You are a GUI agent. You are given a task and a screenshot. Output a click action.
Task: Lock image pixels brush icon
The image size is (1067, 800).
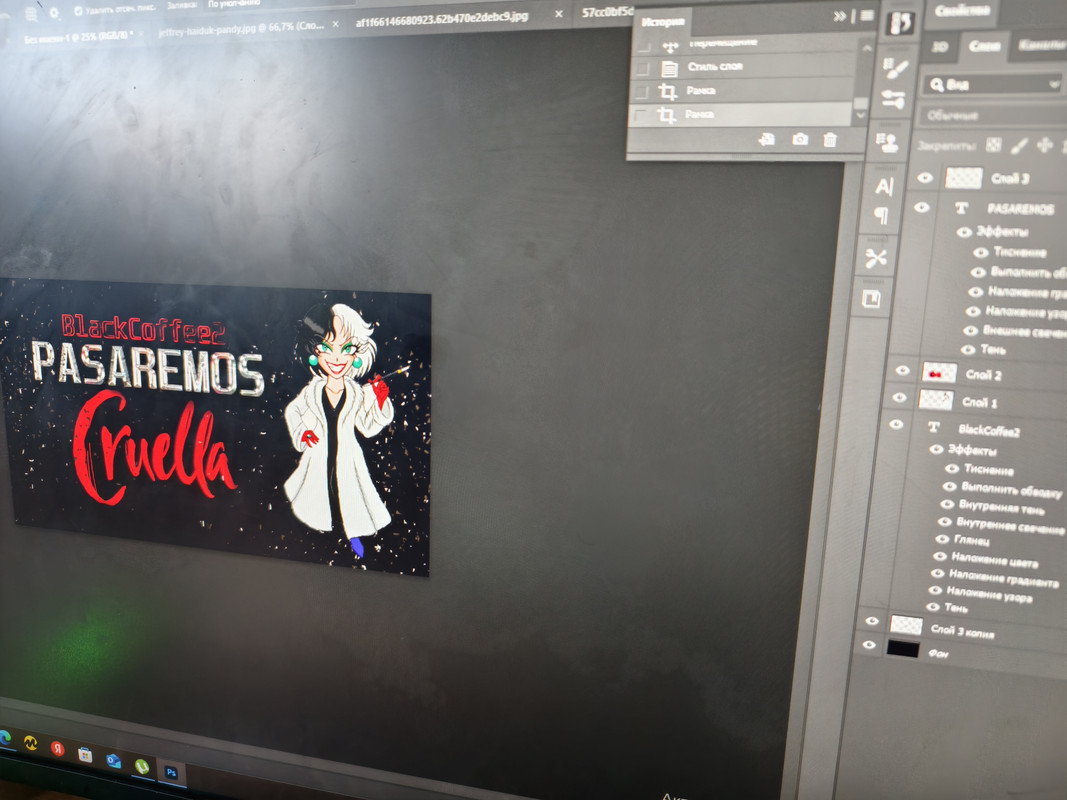coord(1019,145)
